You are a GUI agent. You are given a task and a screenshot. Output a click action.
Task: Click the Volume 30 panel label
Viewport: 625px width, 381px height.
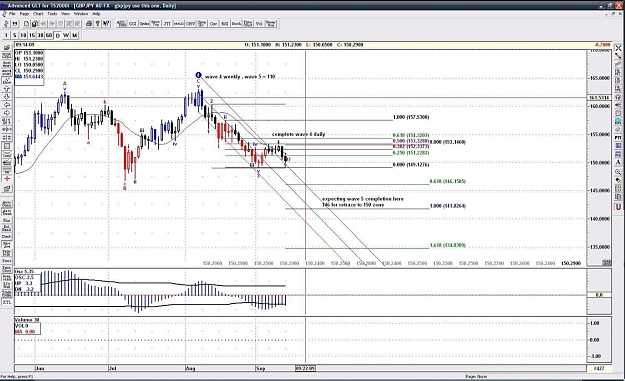27,320
